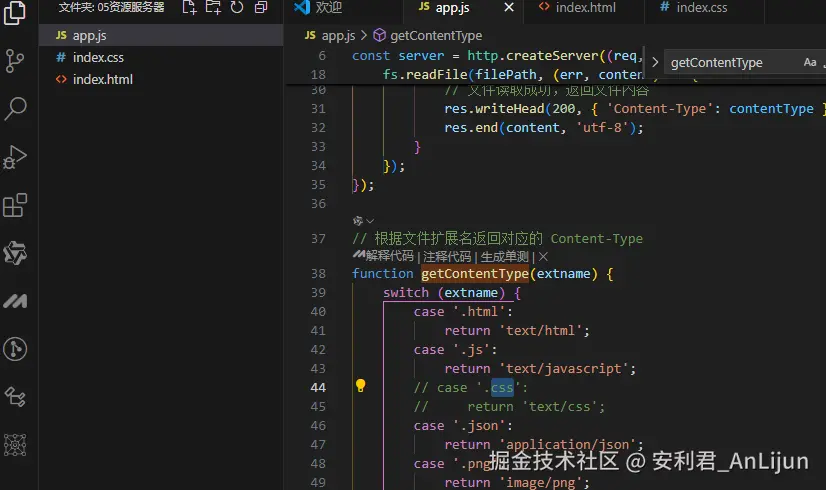Viewport: 826px width, 490px height.
Task: Refresh the file explorer
Action: point(237,7)
